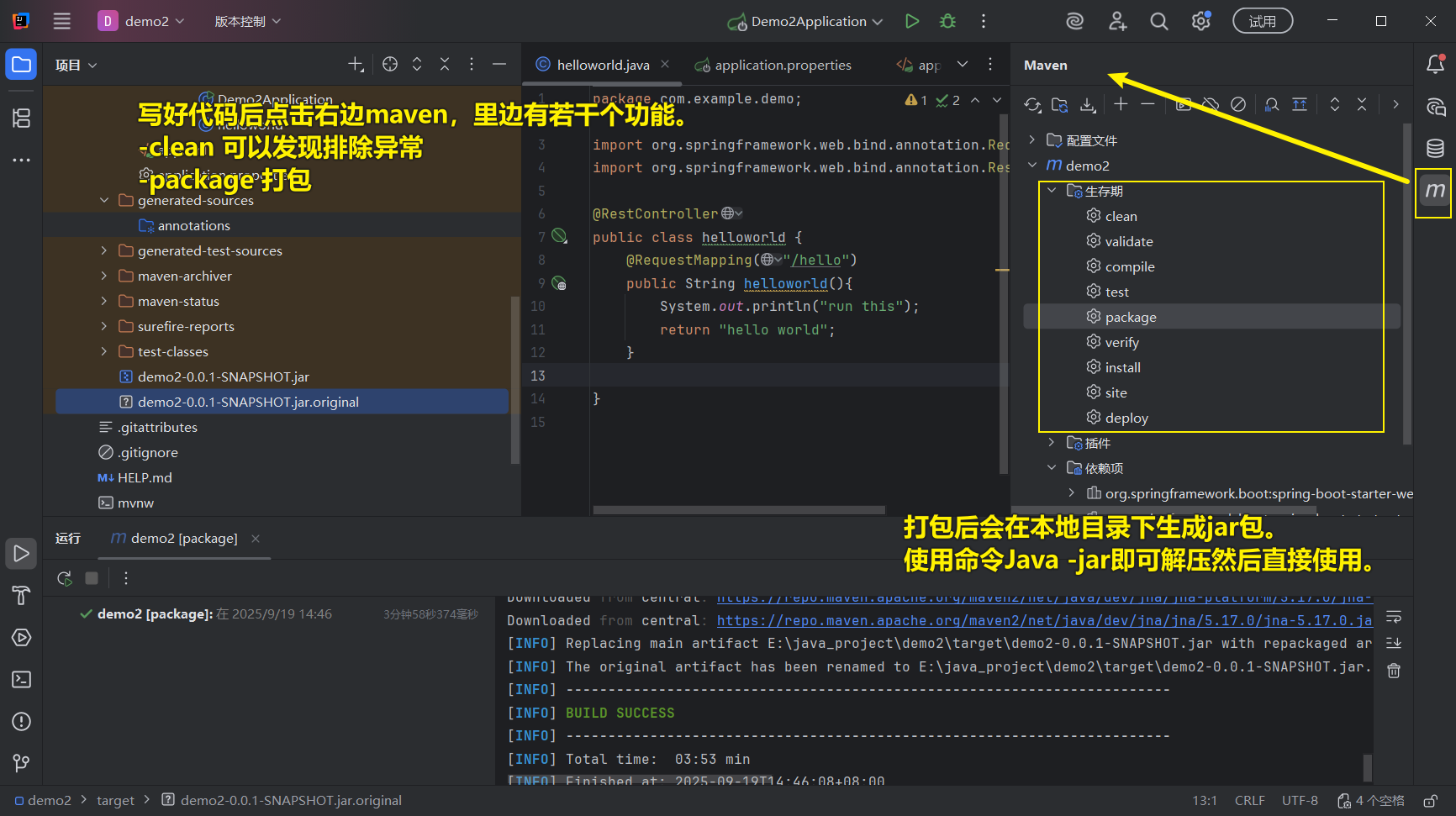
Task: Select the install lifecycle goal
Action: [1122, 367]
